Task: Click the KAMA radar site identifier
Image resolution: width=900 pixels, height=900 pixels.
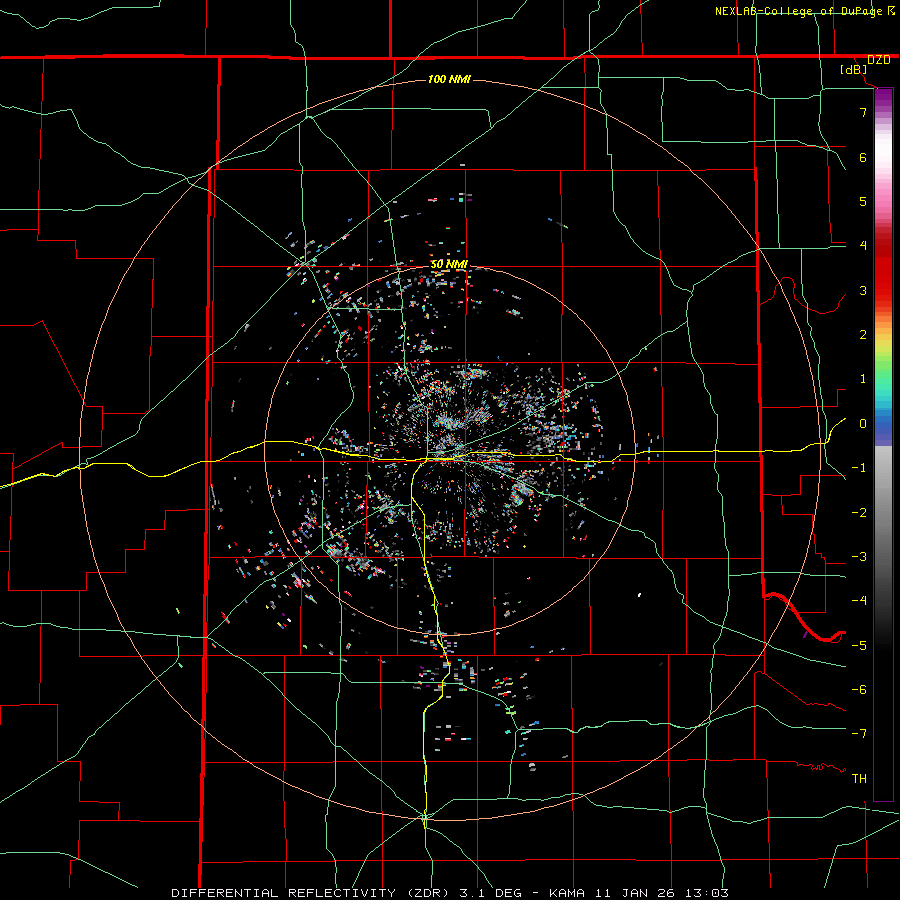Action: pyautogui.click(x=567, y=893)
